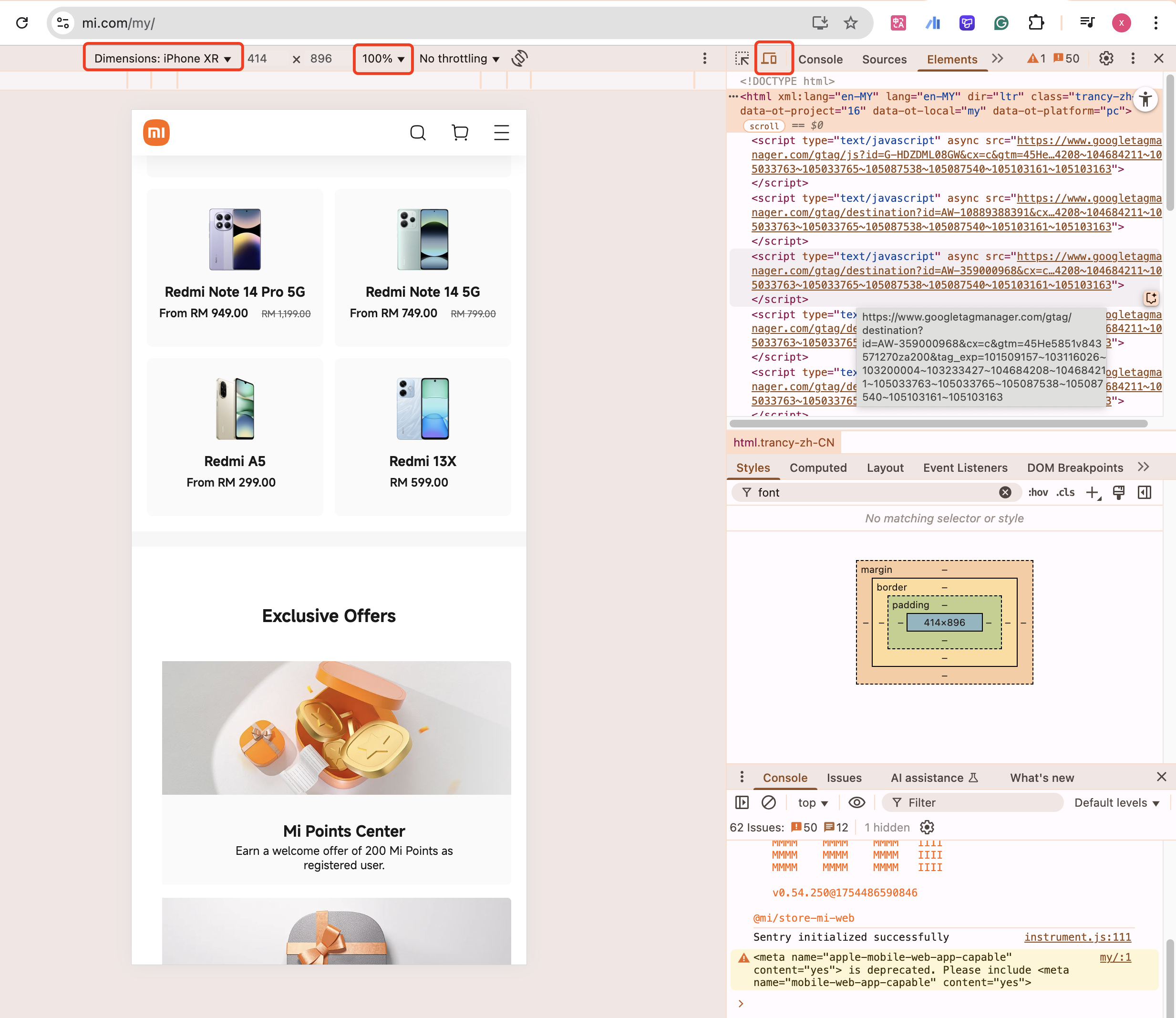Click the html.trancy-zh-CN breadcrumb
The image size is (1176, 1018).
point(784,443)
